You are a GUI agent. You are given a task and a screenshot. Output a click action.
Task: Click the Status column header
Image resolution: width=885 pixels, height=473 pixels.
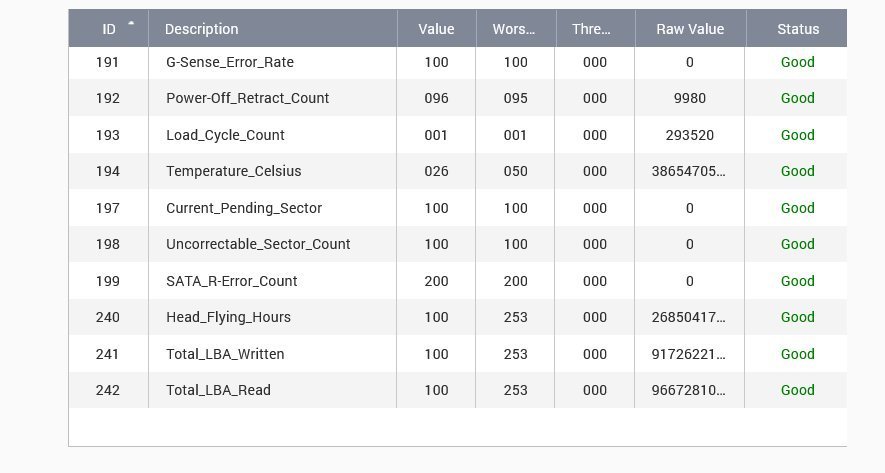(x=797, y=29)
